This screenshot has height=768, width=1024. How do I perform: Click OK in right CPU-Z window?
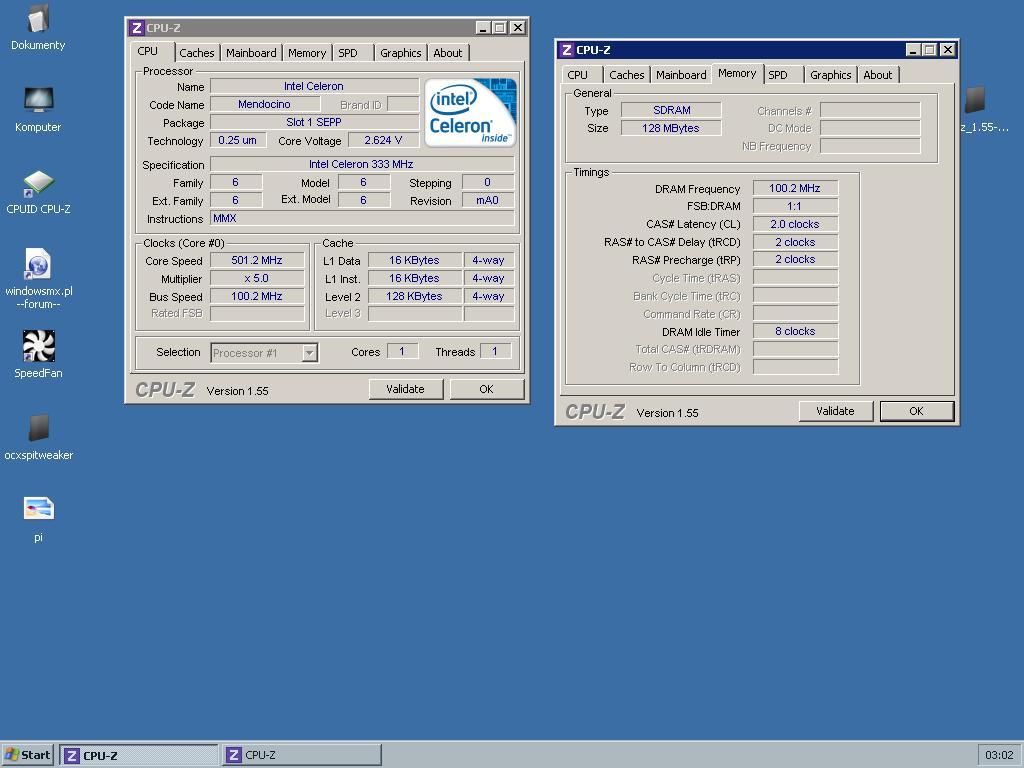point(916,411)
